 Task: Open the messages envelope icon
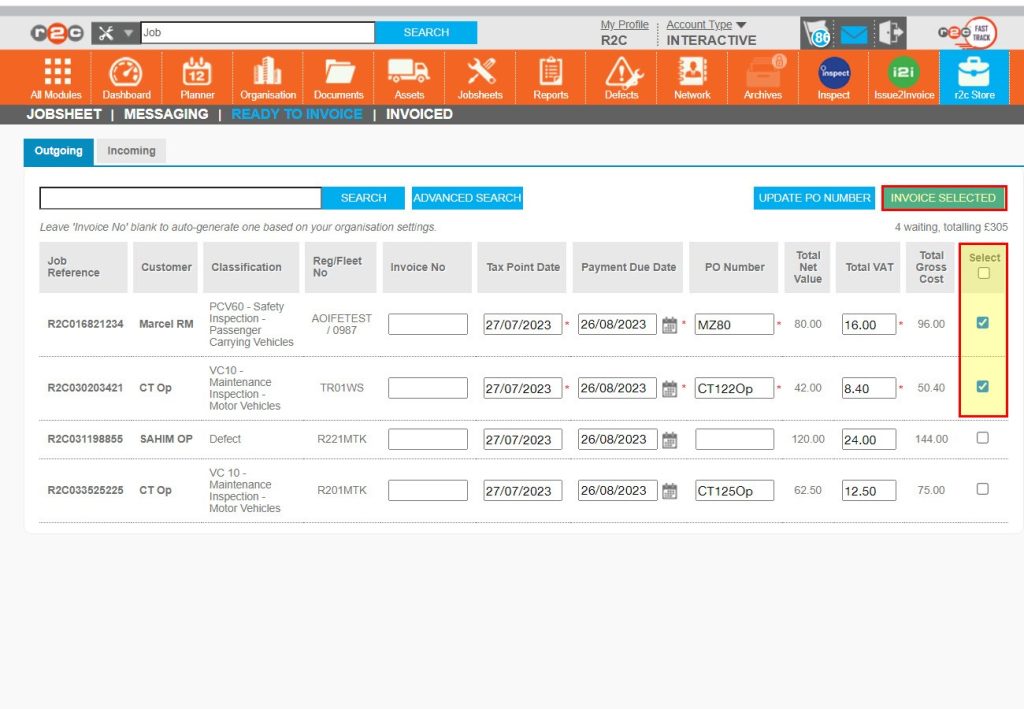[853, 32]
